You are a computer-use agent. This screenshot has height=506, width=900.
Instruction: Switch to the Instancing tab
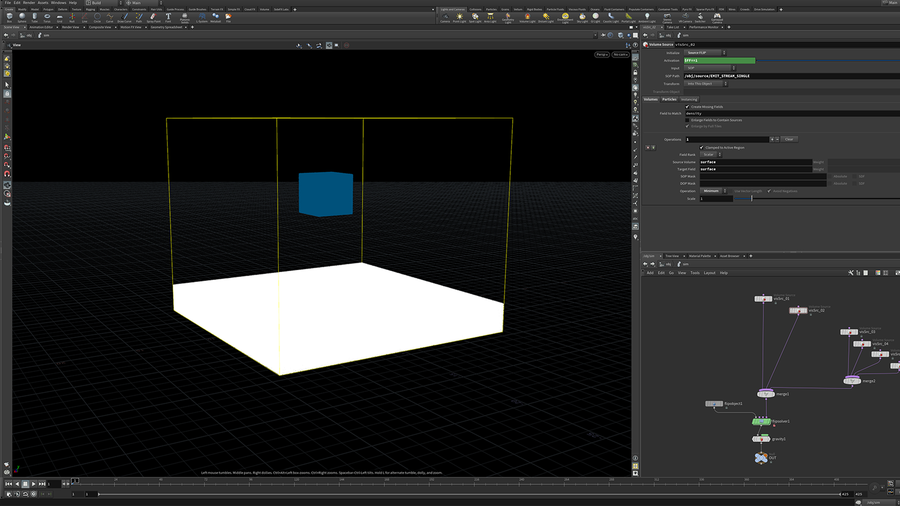[x=689, y=99]
